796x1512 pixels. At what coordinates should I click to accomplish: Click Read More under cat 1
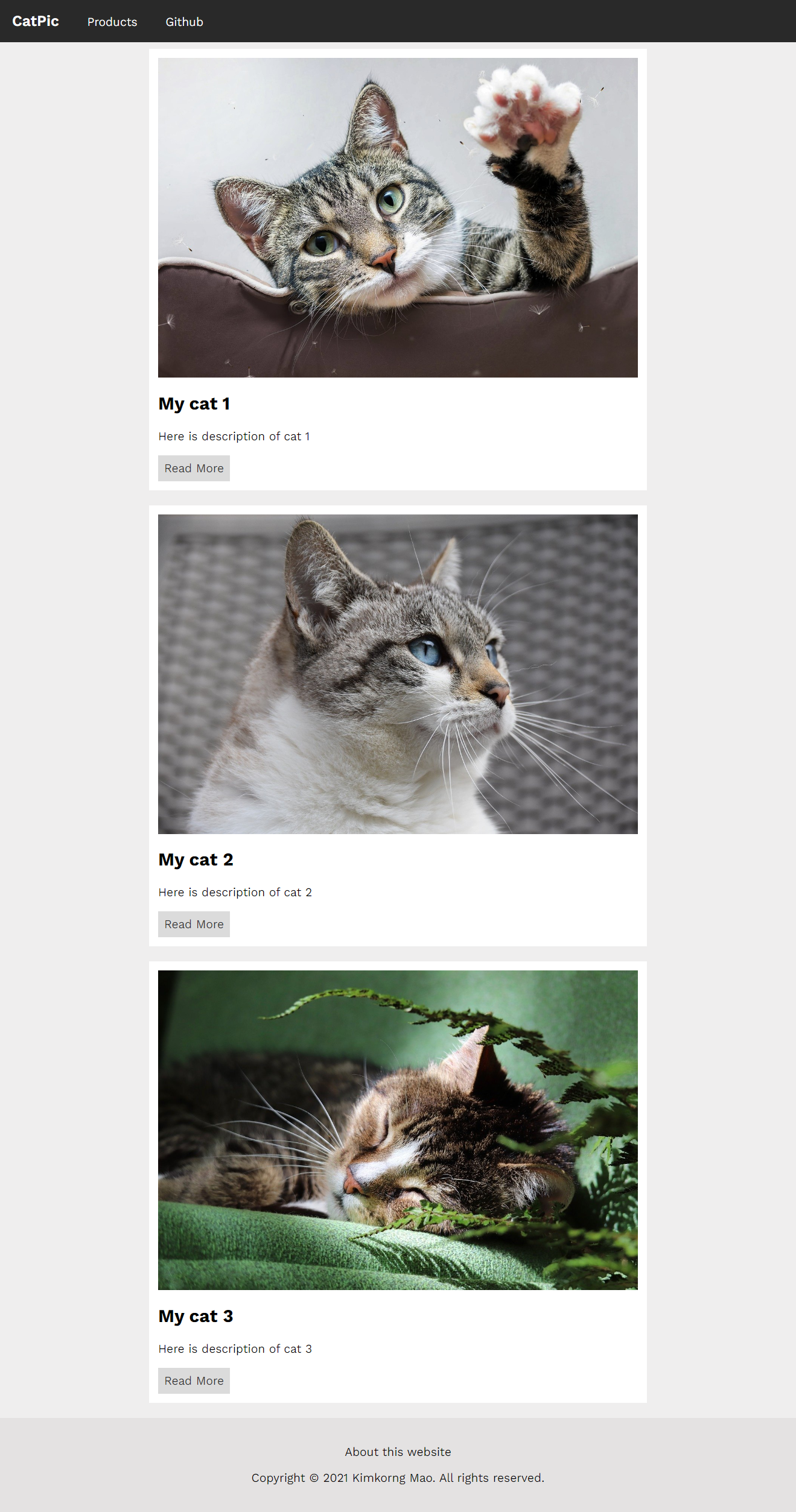coord(194,469)
